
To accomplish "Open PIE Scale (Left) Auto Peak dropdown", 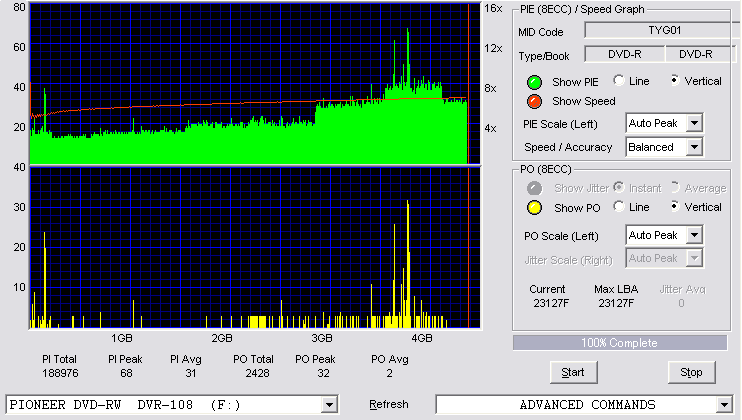I will pos(694,123).
